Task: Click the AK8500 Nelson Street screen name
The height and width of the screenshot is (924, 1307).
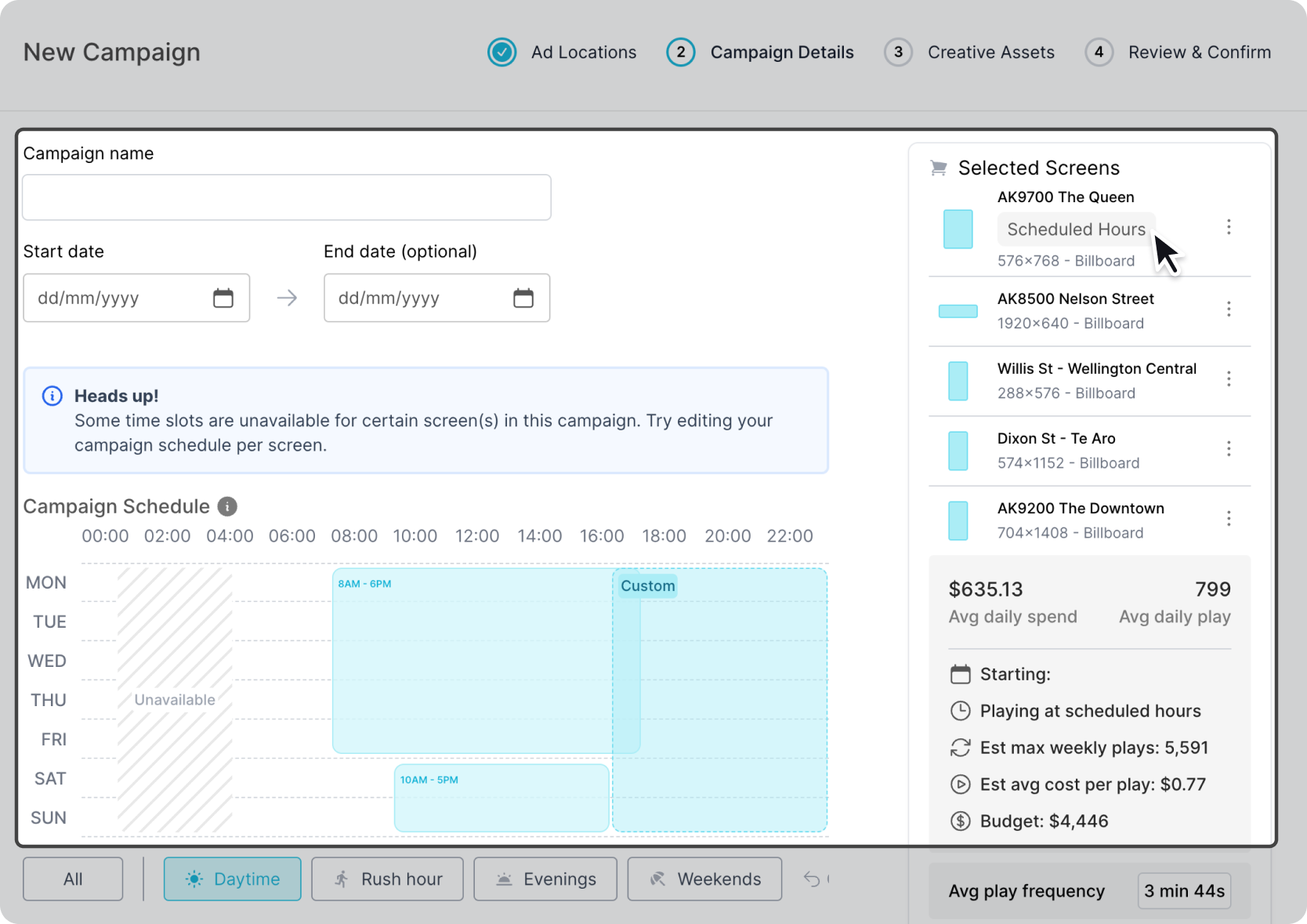Action: 1075,299
